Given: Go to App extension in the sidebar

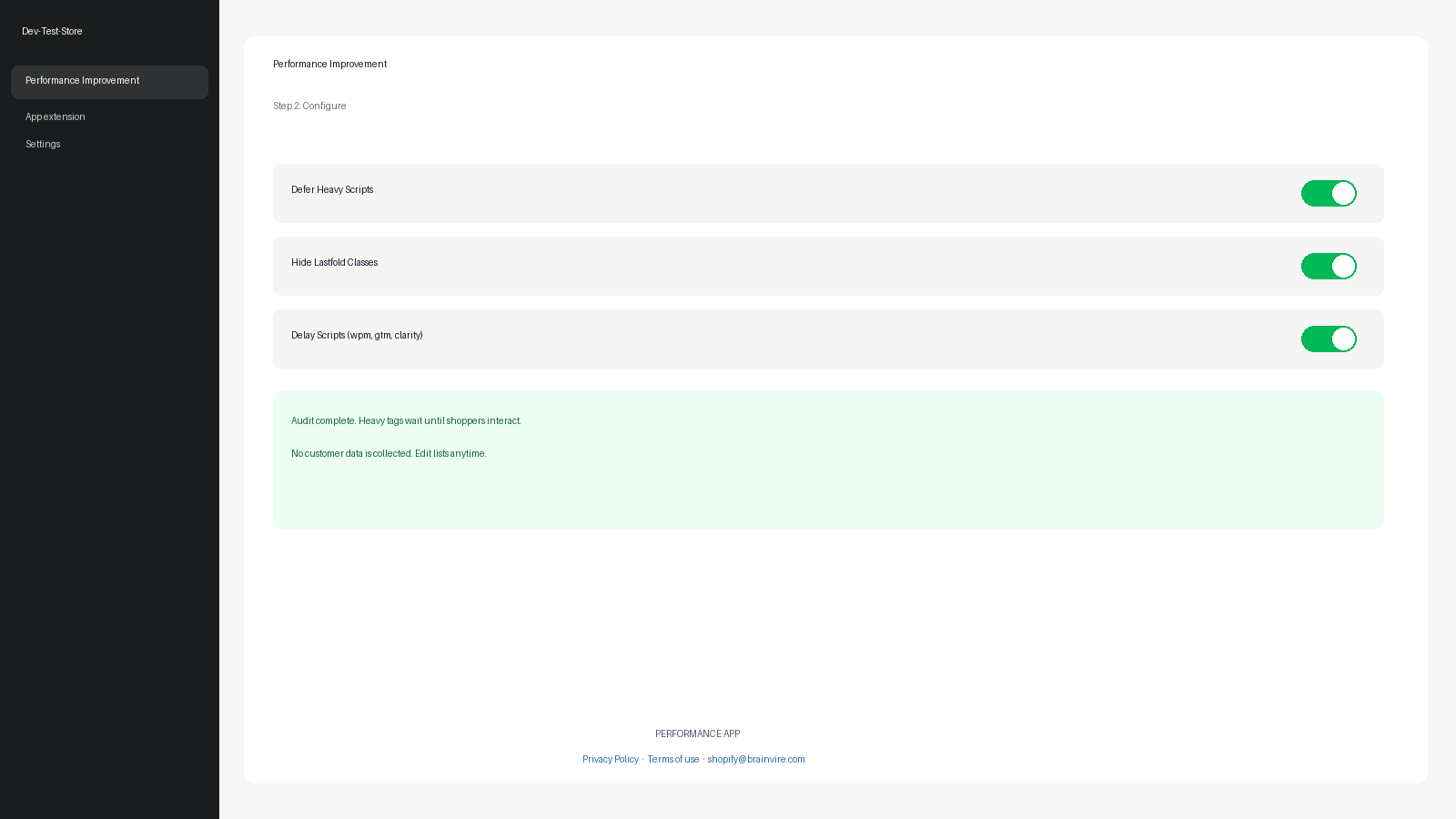Looking at the screenshot, I should click(56, 116).
